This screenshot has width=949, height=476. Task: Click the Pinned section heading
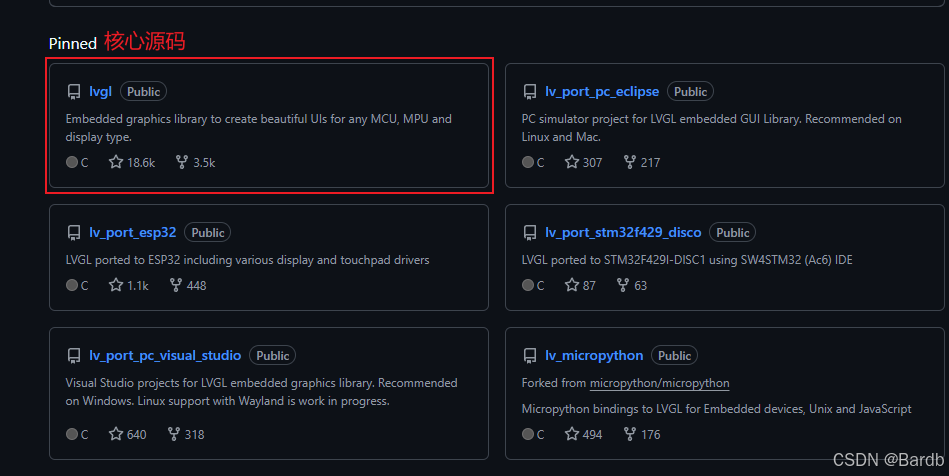(x=73, y=44)
